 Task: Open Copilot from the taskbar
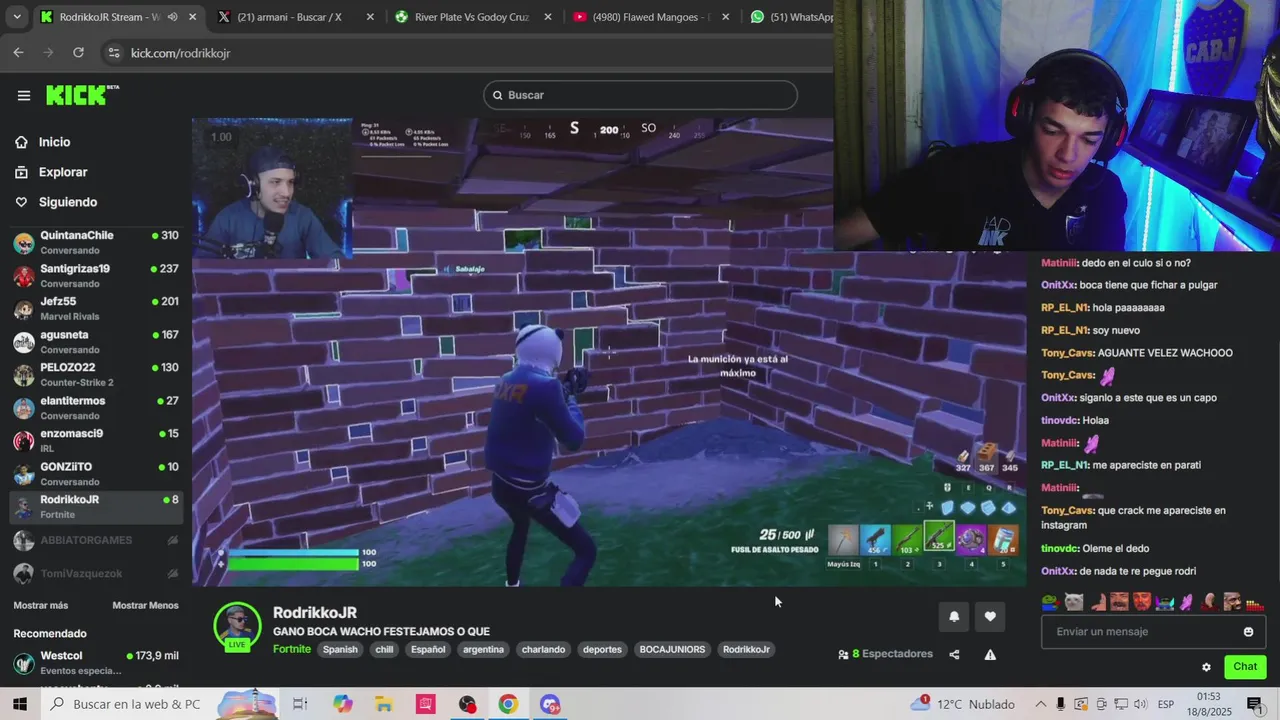click(x=343, y=704)
